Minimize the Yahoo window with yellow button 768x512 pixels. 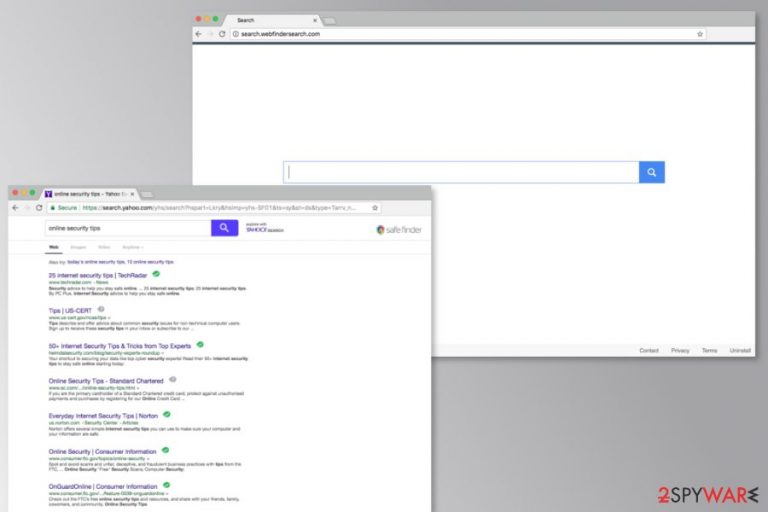click(x=24, y=193)
